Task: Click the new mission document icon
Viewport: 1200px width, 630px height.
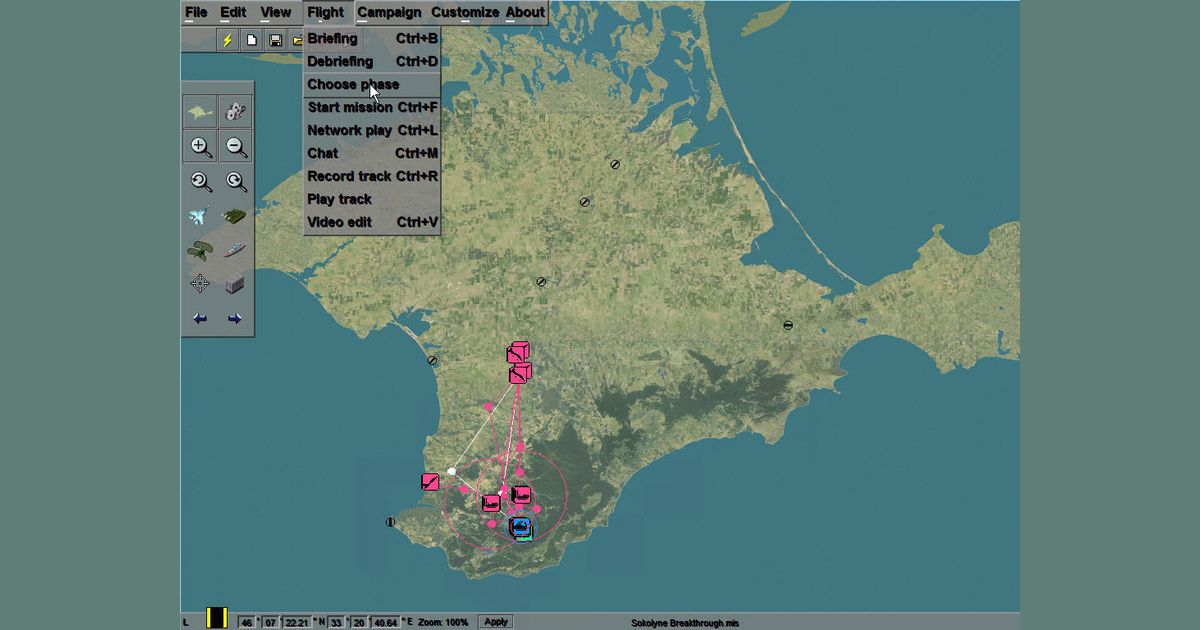Action: tap(252, 40)
